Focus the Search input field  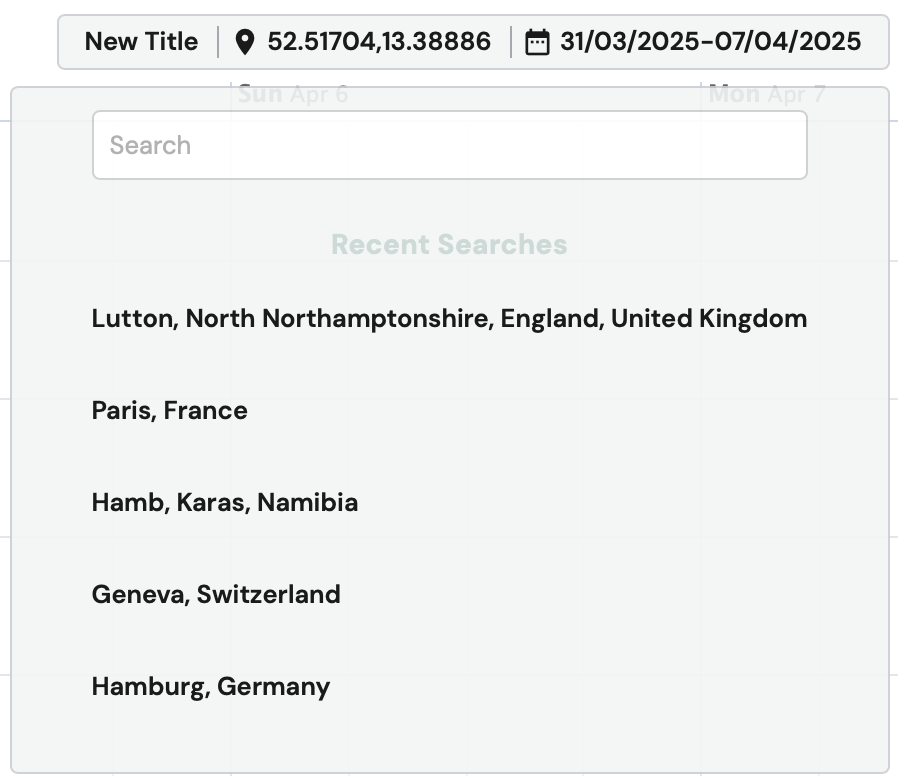[450, 145]
